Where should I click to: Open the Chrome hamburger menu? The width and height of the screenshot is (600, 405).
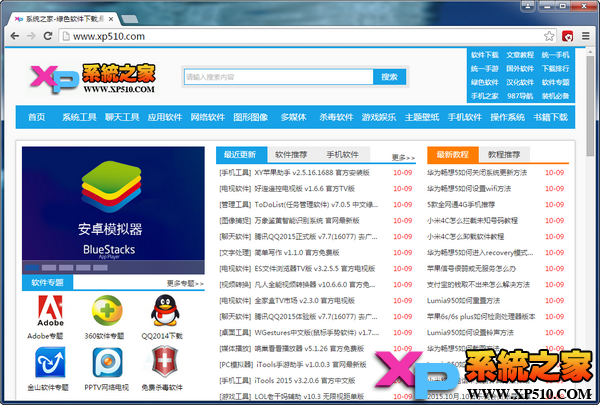point(585,36)
